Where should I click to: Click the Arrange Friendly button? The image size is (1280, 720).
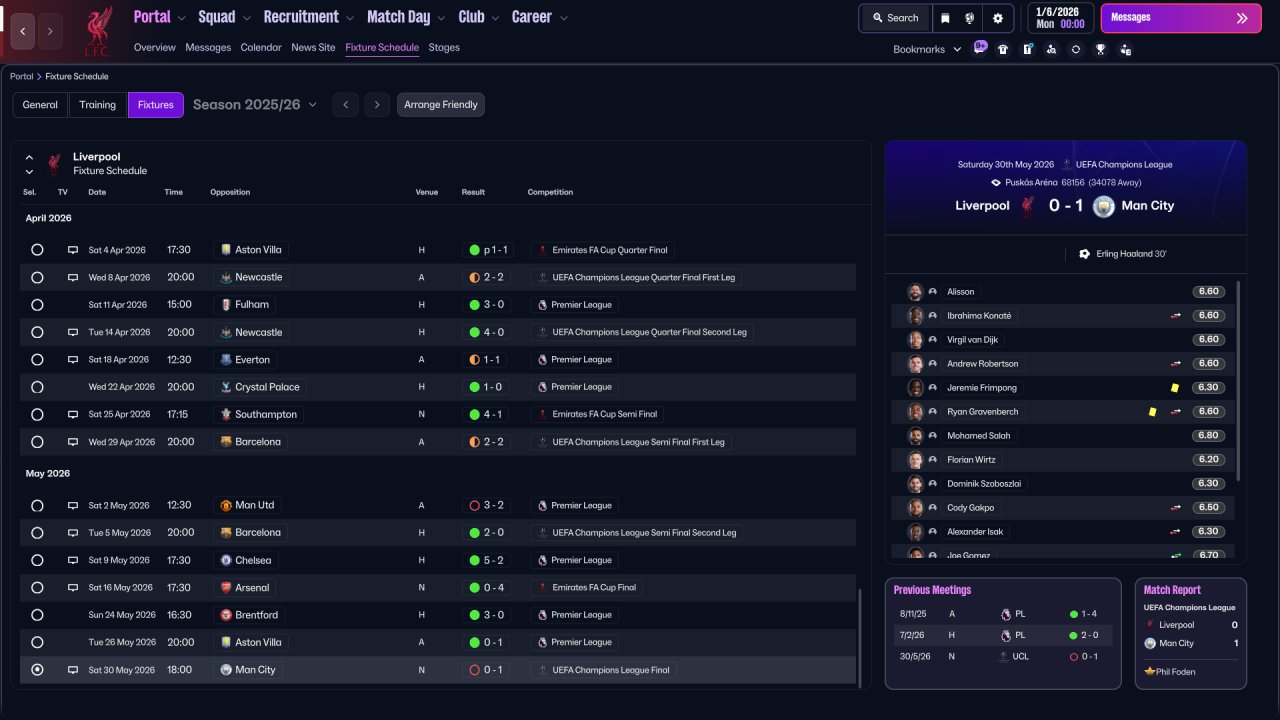[x=441, y=105]
